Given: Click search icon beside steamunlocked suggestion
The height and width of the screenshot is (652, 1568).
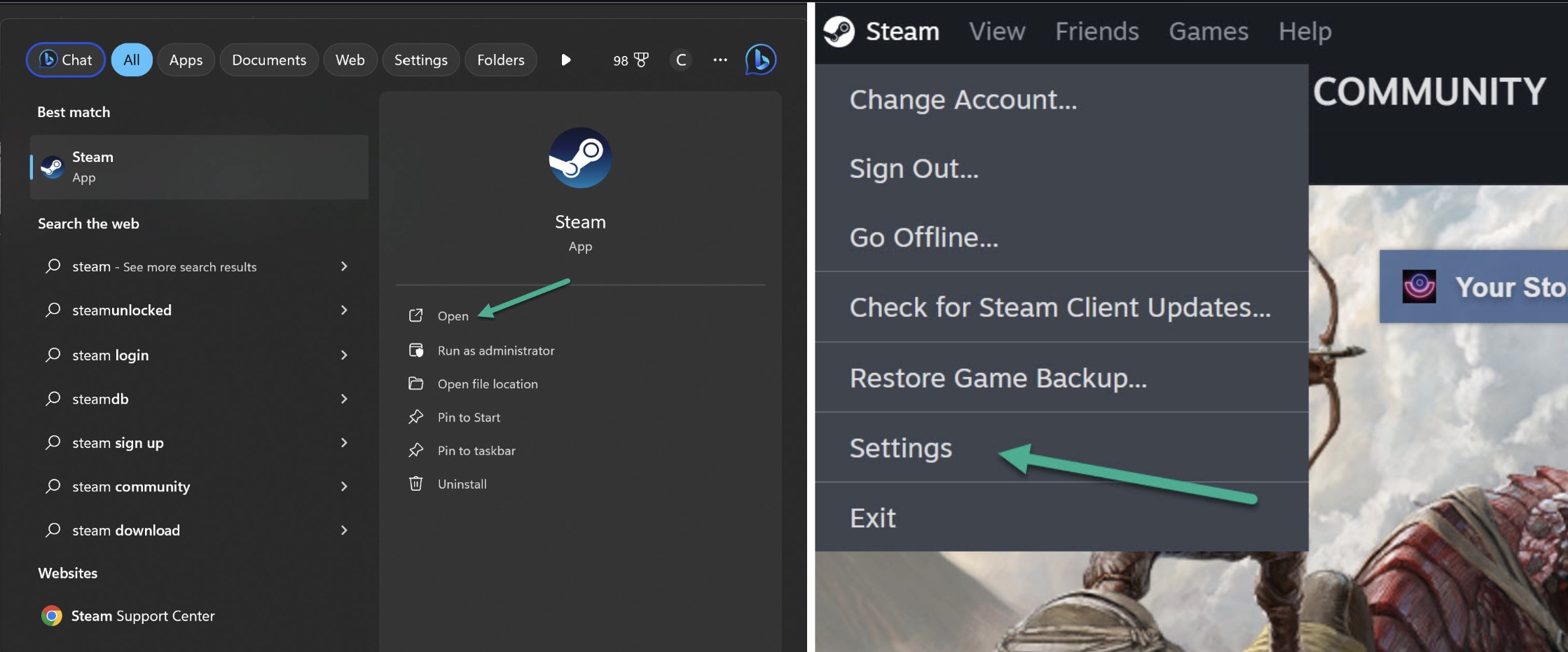Looking at the screenshot, I should 53,309.
